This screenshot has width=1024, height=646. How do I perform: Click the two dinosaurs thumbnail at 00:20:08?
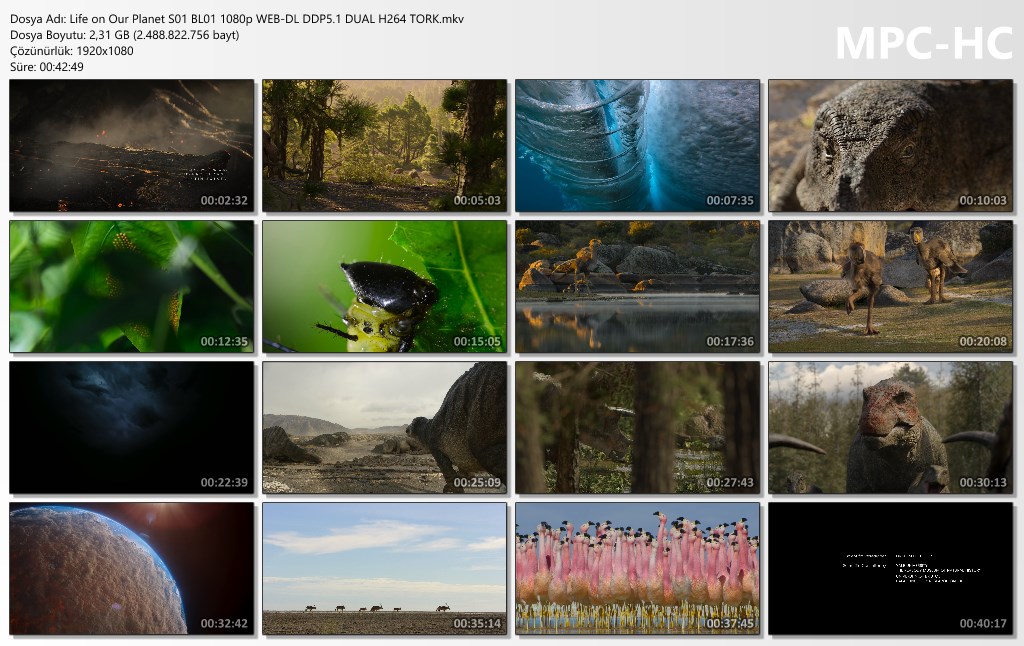(890, 287)
